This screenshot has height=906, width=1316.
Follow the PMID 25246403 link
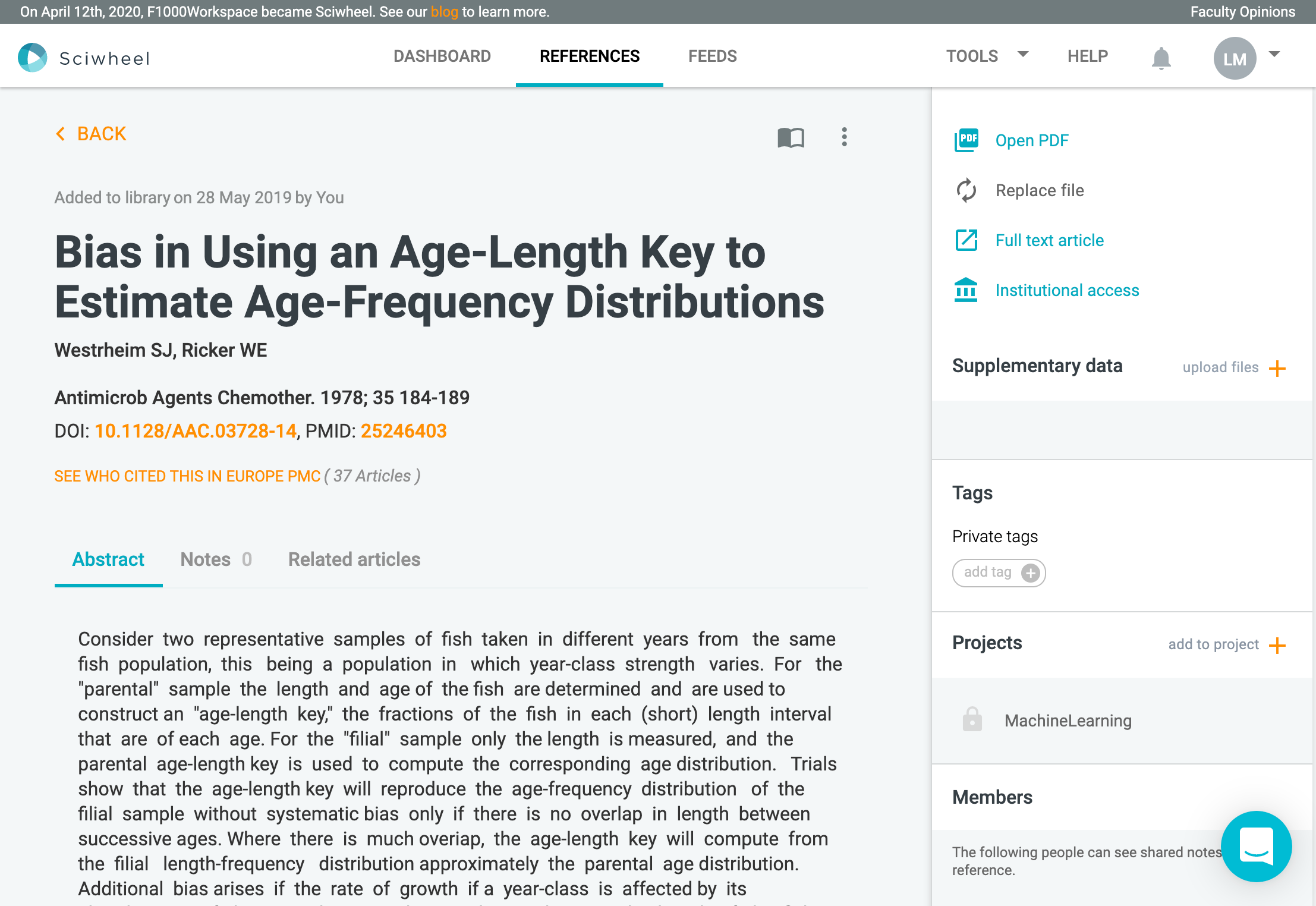pyautogui.click(x=404, y=431)
